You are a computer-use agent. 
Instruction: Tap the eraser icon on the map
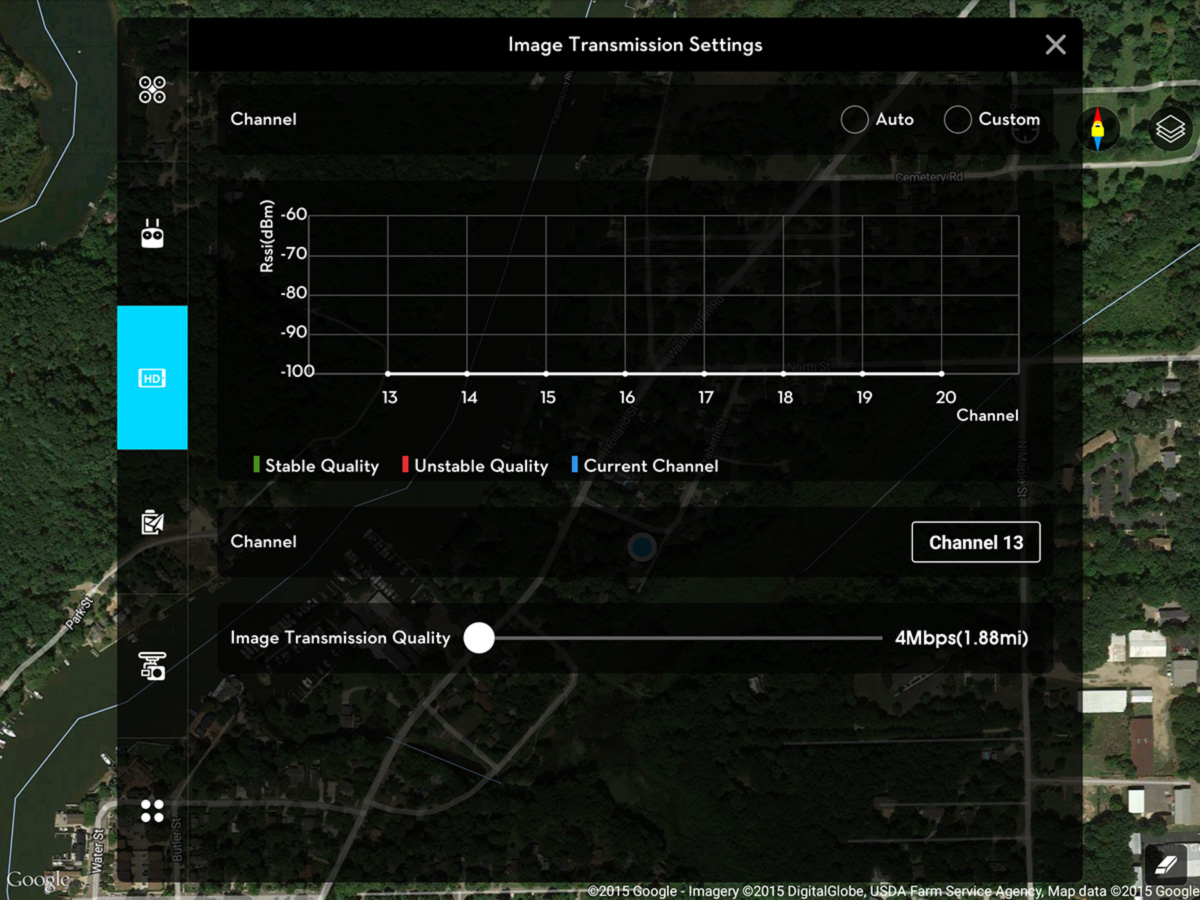(x=1166, y=864)
